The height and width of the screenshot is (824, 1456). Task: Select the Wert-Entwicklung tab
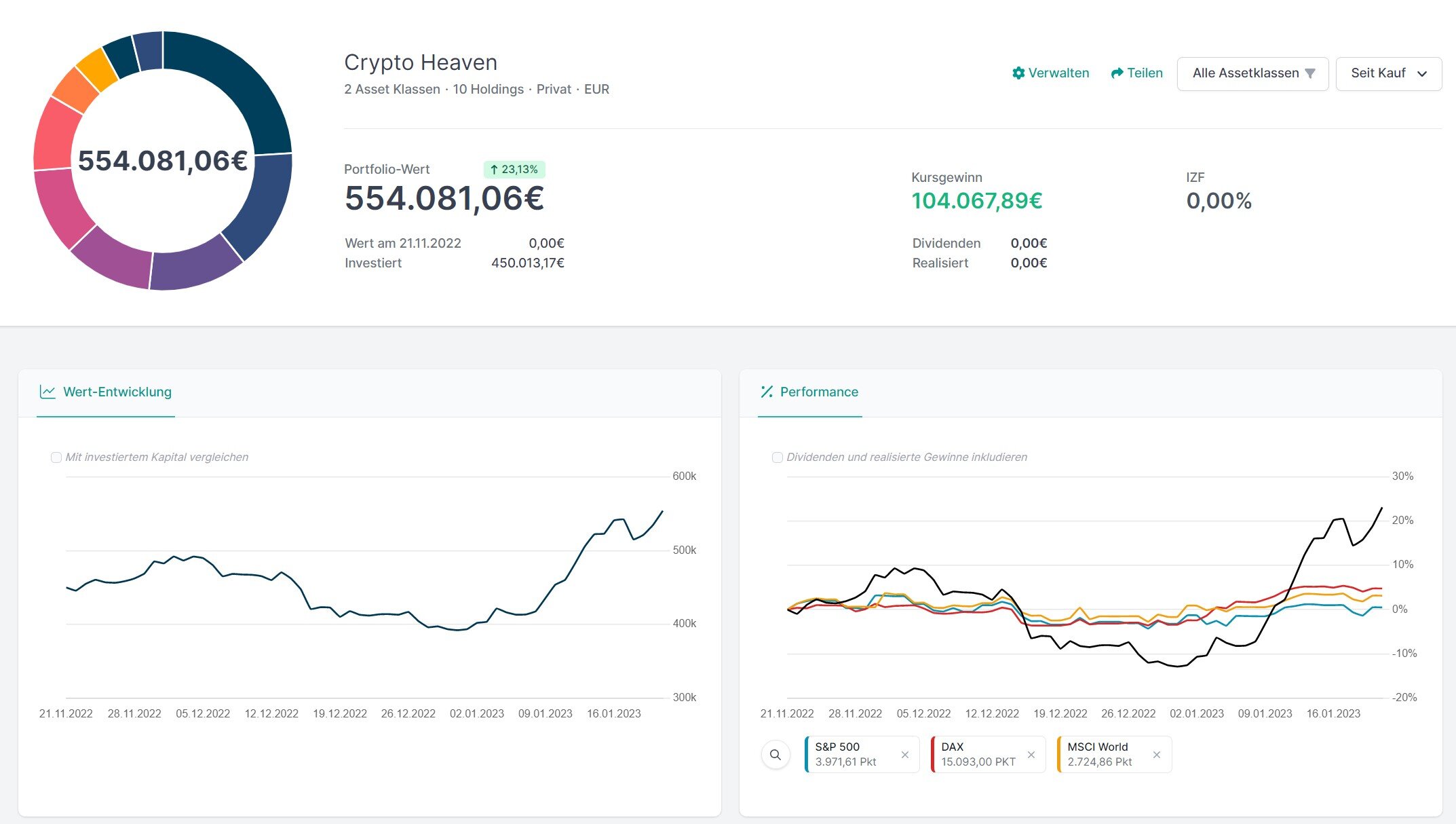(117, 392)
